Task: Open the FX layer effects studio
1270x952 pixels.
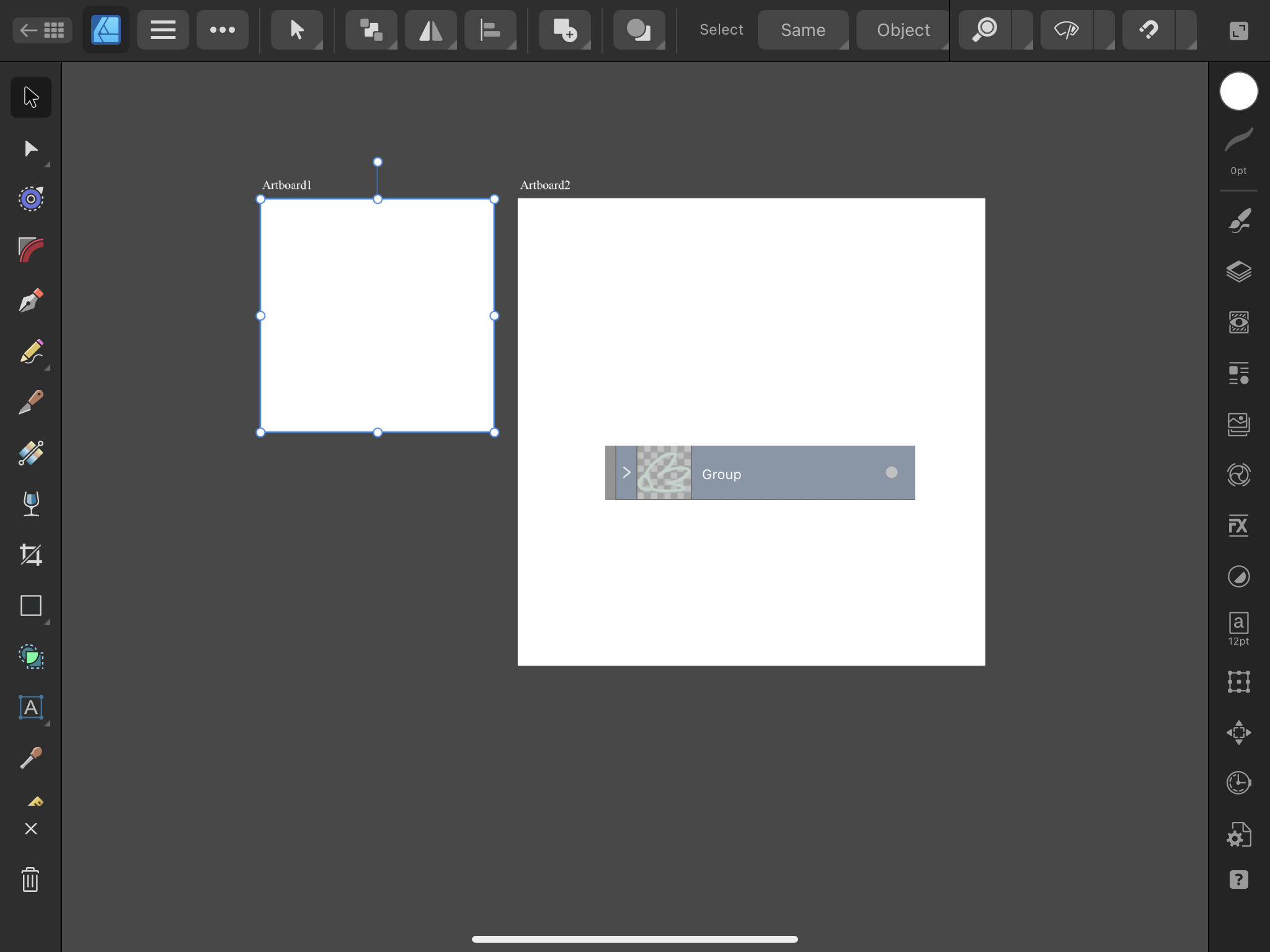Action: (x=1238, y=526)
